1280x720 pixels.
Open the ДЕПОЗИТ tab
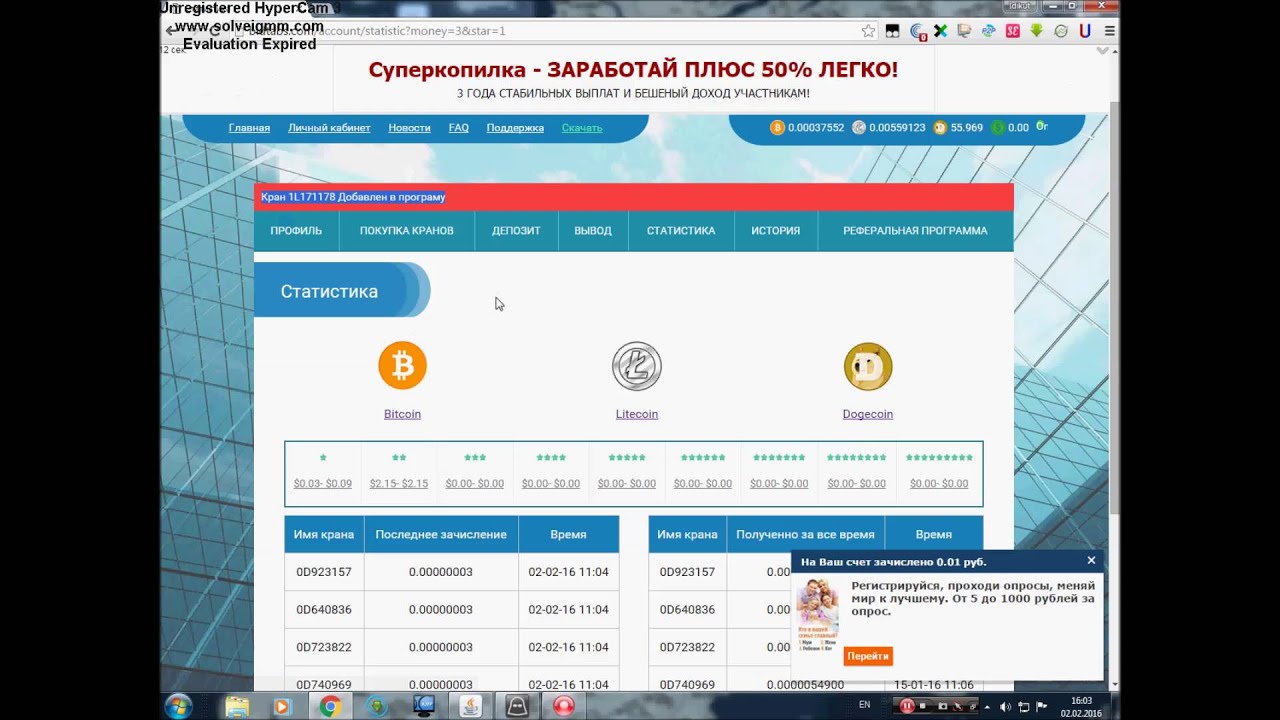[x=516, y=231]
